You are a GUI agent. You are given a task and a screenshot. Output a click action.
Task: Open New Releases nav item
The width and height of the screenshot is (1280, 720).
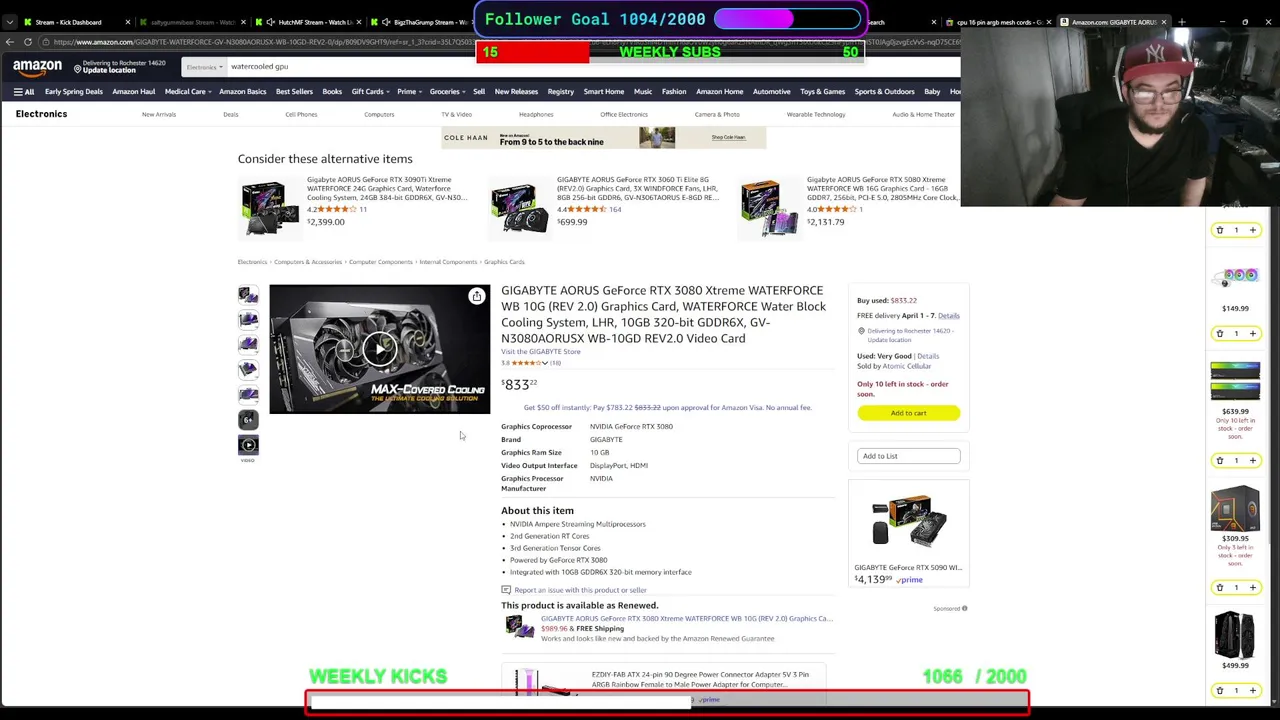(x=516, y=92)
